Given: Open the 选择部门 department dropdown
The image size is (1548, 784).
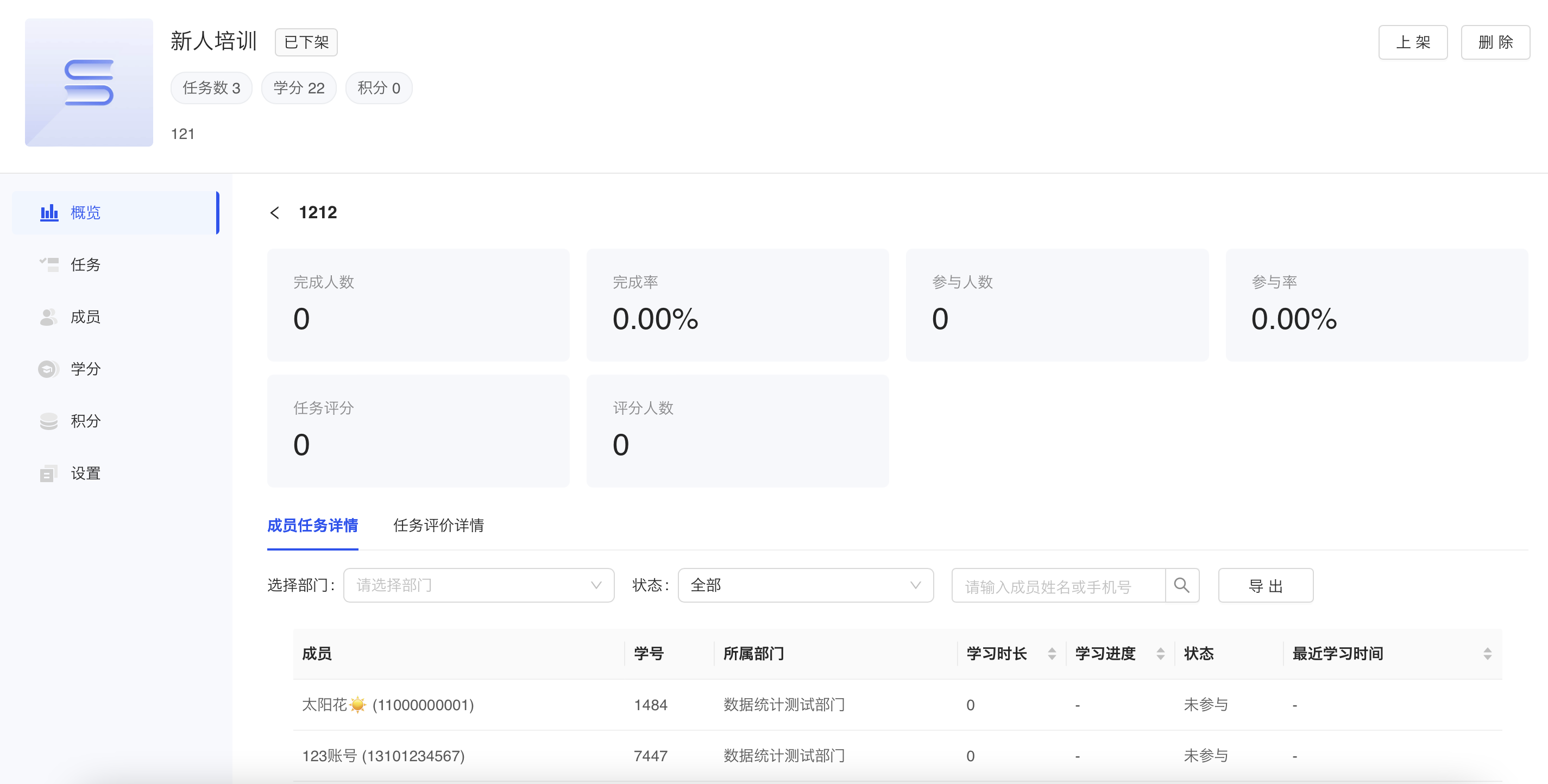Looking at the screenshot, I should [x=479, y=585].
